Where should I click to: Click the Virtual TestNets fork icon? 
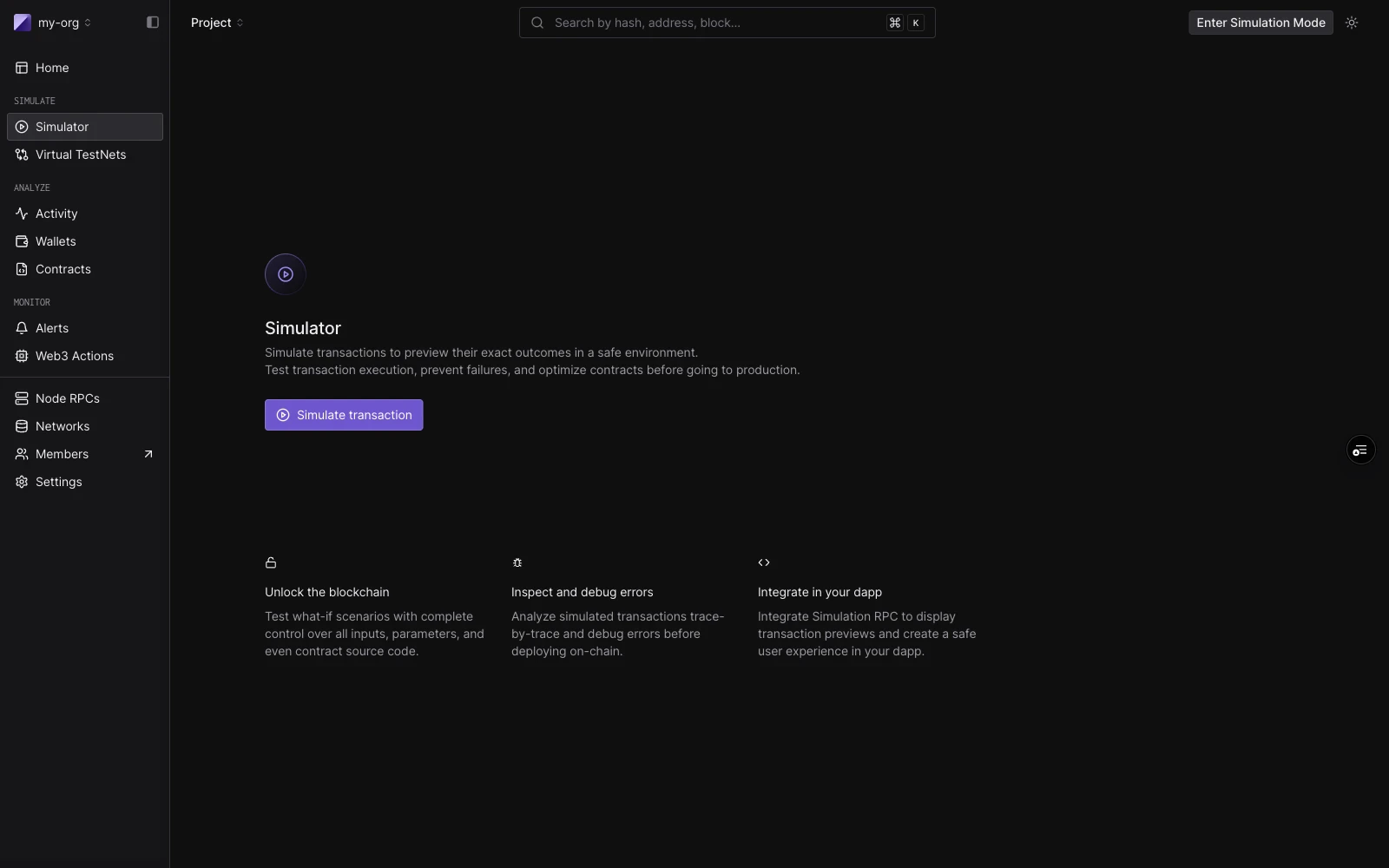click(x=22, y=155)
